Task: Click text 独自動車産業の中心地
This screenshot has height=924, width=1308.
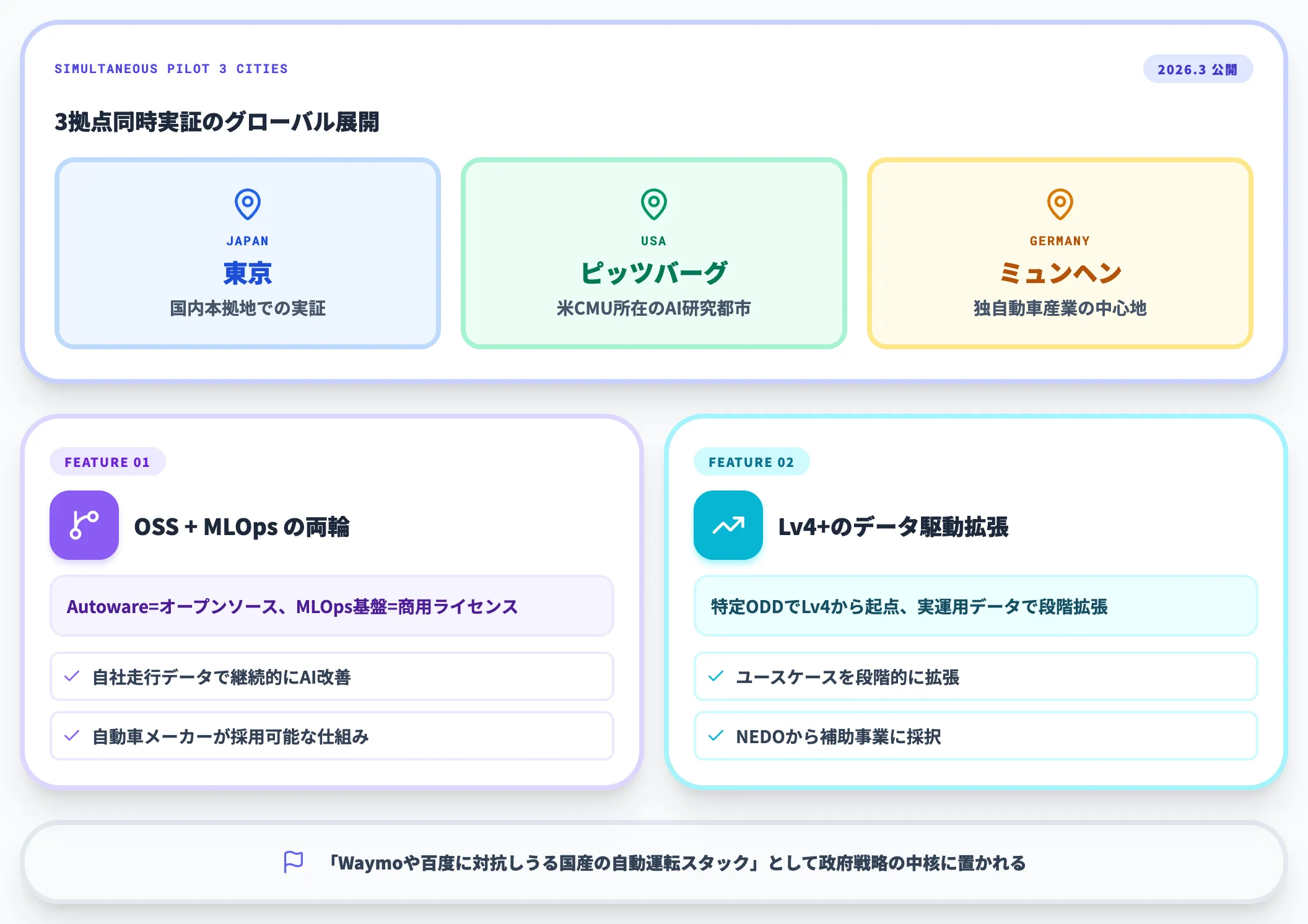Action: tap(1060, 308)
